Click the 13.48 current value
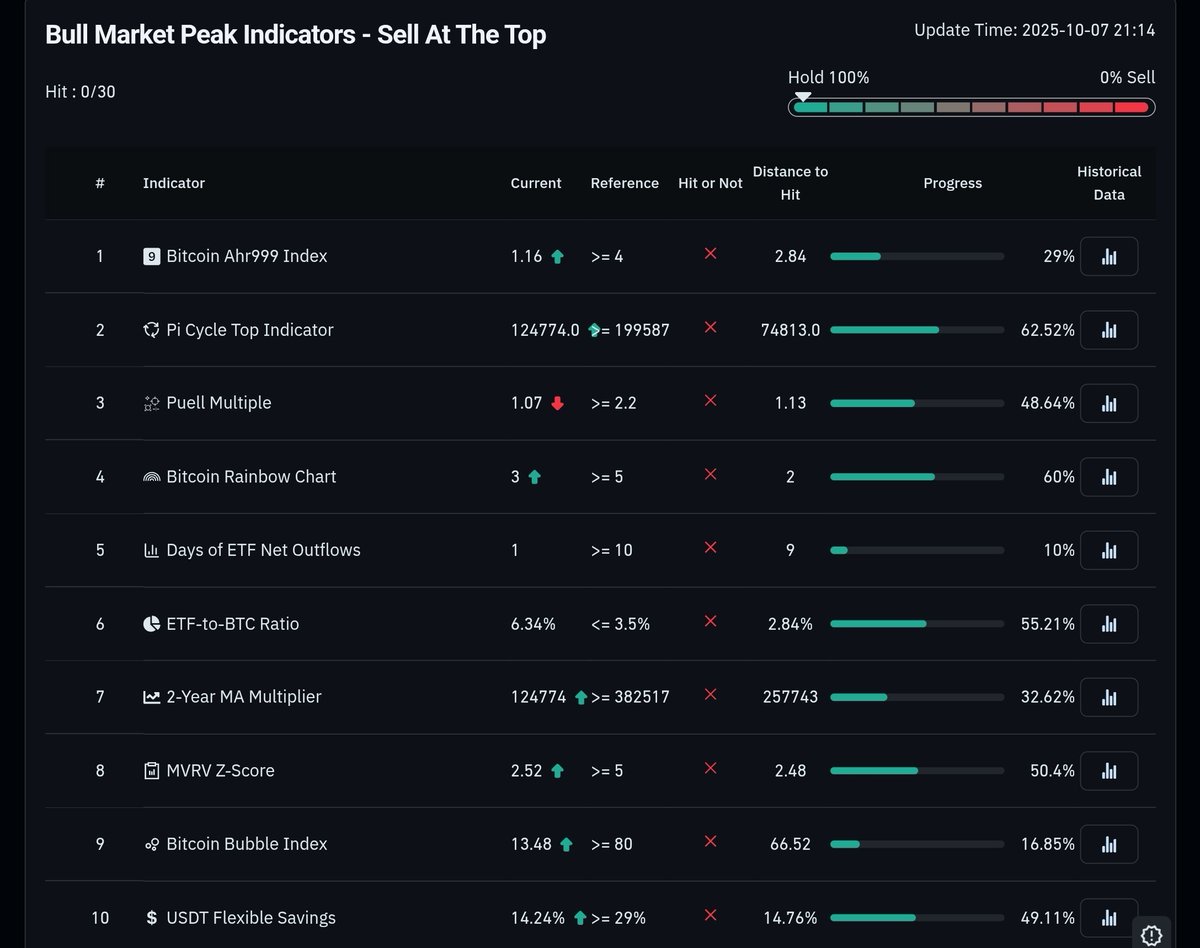This screenshot has width=1200, height=948. [531, 844]
